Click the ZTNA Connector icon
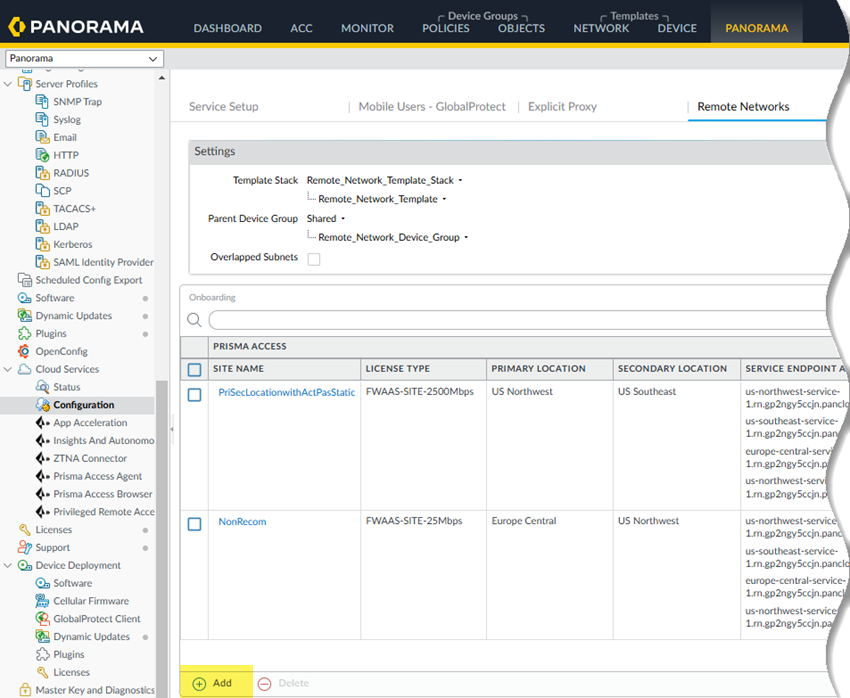The image size is (850, 698). (43, 458)
